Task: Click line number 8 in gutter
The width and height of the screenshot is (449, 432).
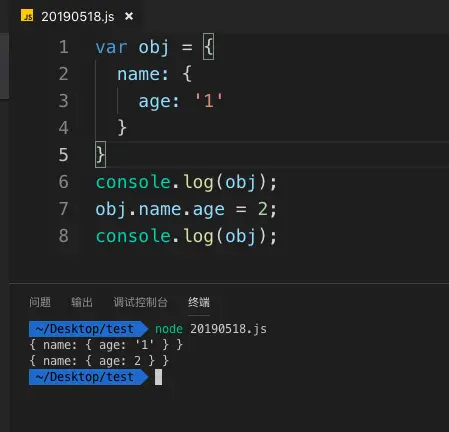Action: [x=64, y=236]
